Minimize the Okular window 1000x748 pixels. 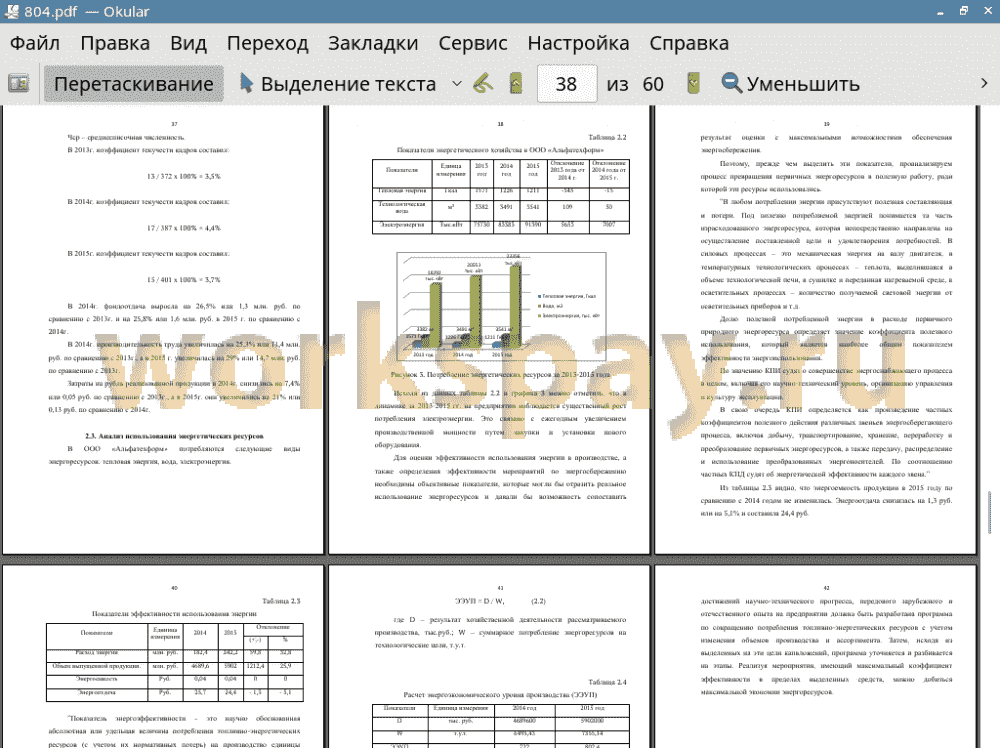[x=940, y=11]
